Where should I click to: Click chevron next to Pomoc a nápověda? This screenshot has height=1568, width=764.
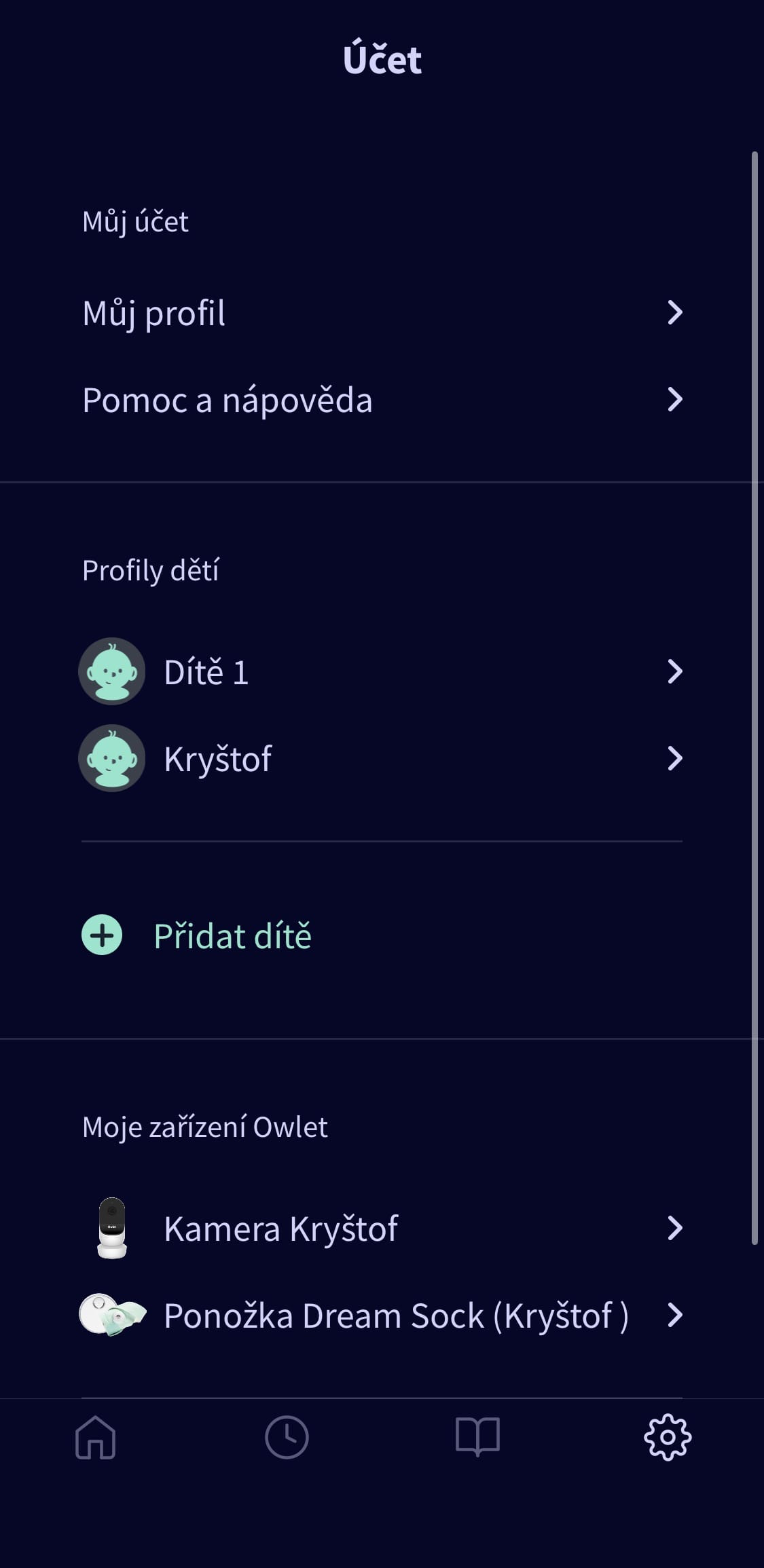click(674, 399)
